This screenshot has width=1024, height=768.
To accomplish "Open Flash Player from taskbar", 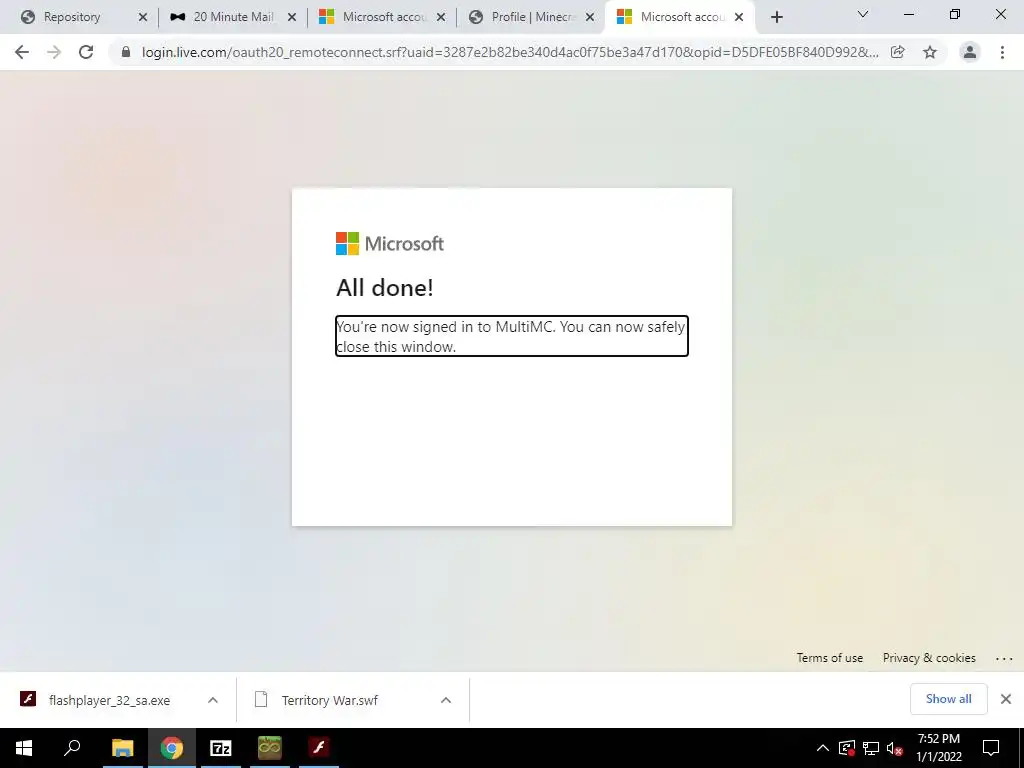I will point(319,748).
